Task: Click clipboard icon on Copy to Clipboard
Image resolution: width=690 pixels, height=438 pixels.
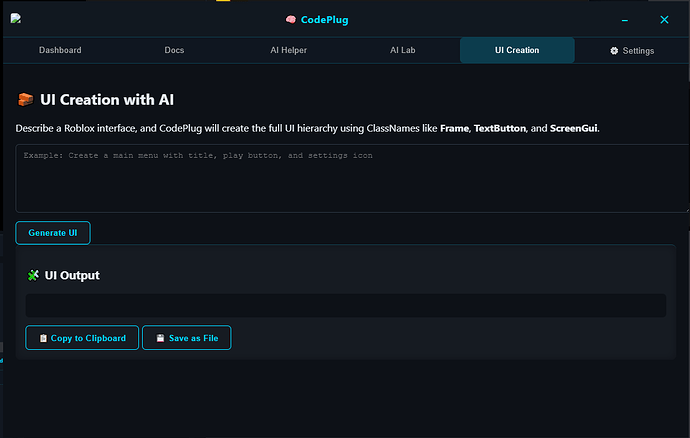Action: 42,339
